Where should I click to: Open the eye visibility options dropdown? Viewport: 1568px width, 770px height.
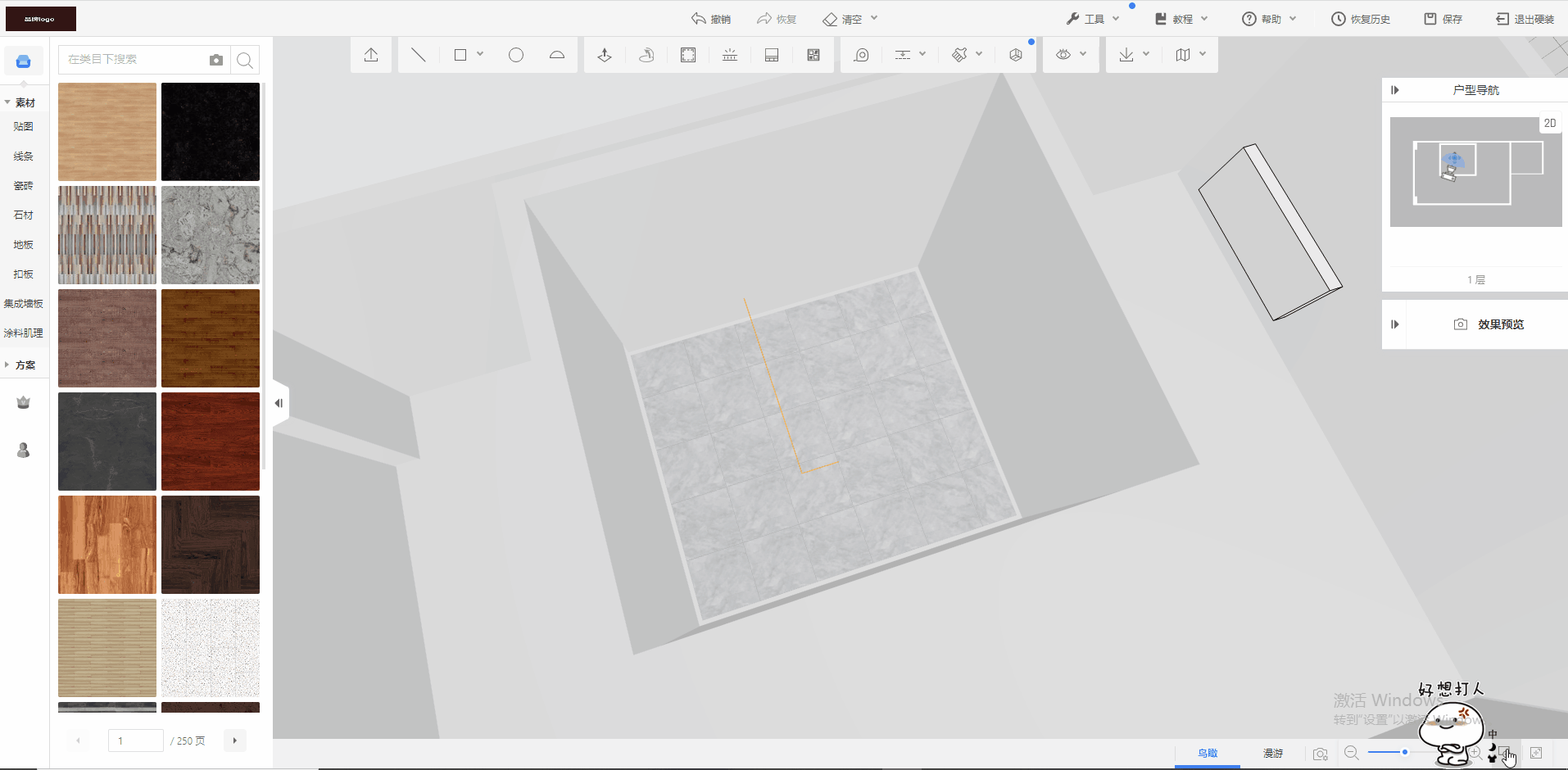pyautogui.click(x=1071, y=55)
